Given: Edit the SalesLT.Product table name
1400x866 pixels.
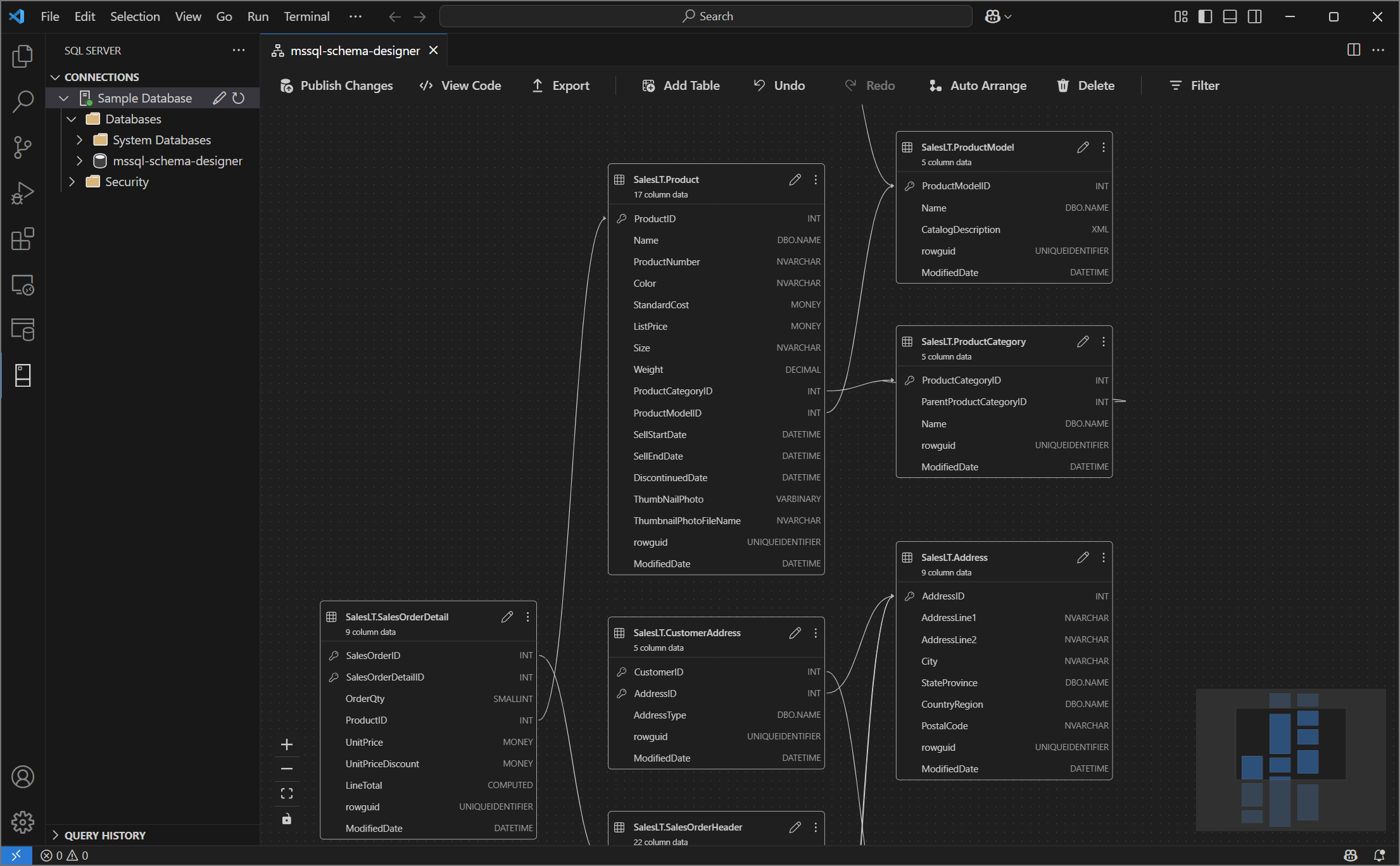Looking at the screenshot, I should (x=795, y=180).
